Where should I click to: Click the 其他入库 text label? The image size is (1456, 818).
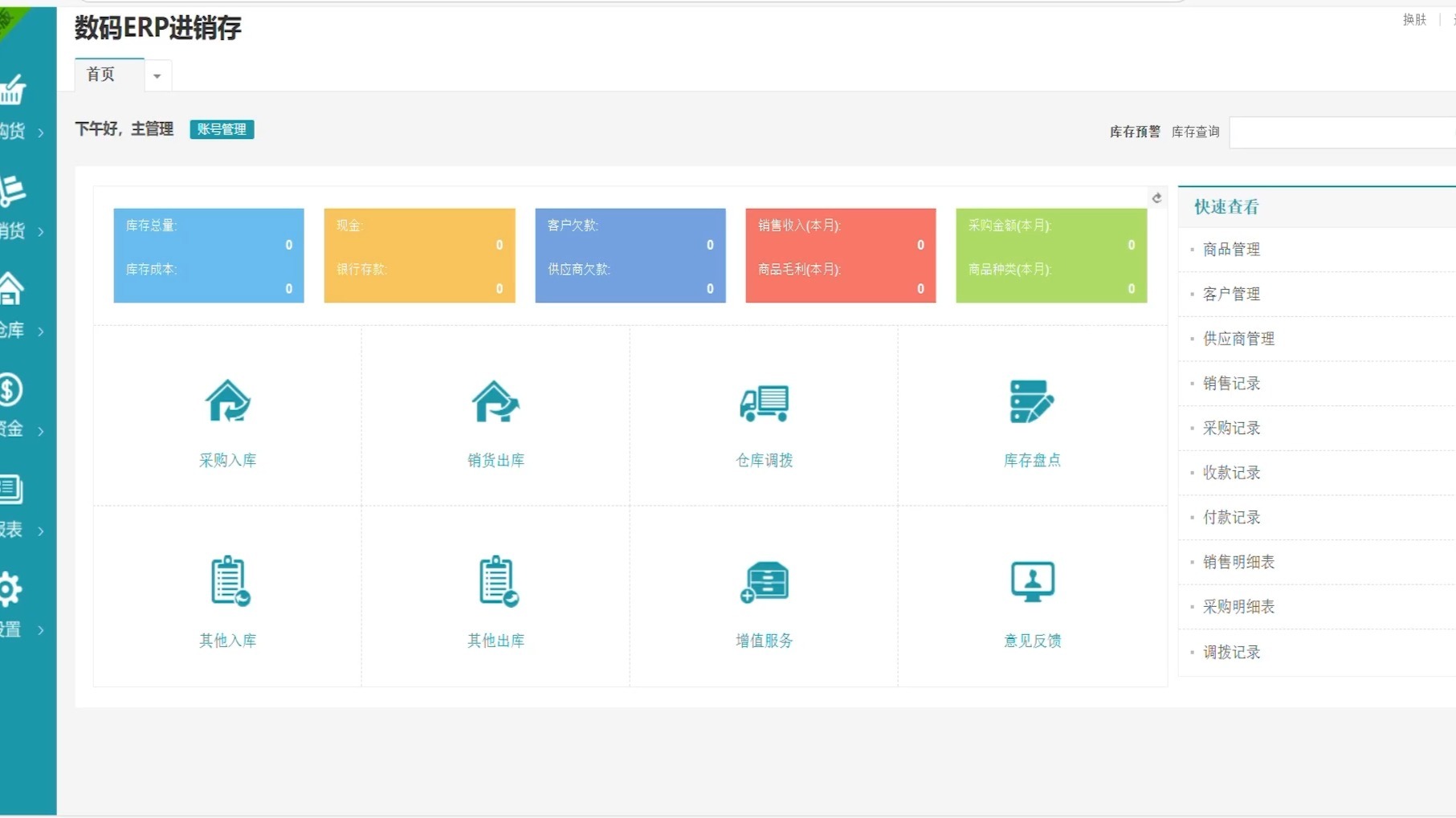(x=228, y=641)
